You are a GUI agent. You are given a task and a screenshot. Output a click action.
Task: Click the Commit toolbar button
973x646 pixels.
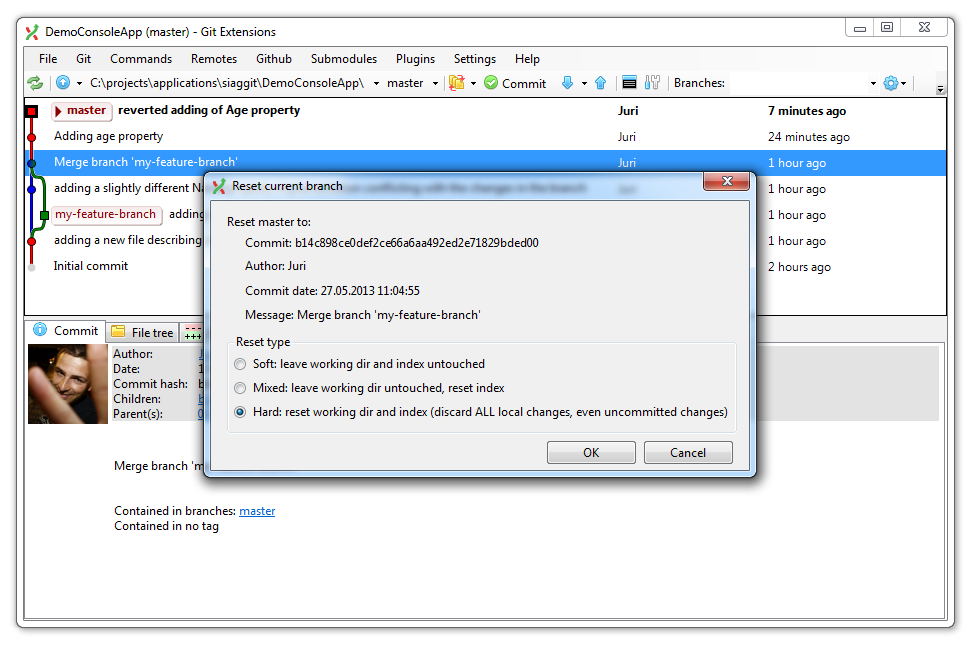pyautogui.click(x=515, y=83)
